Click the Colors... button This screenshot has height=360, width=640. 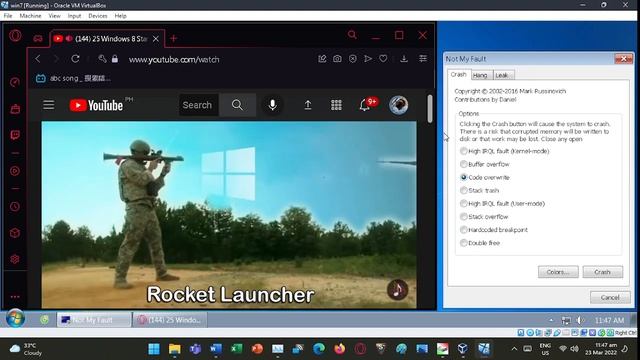click(x=558, y=272)
